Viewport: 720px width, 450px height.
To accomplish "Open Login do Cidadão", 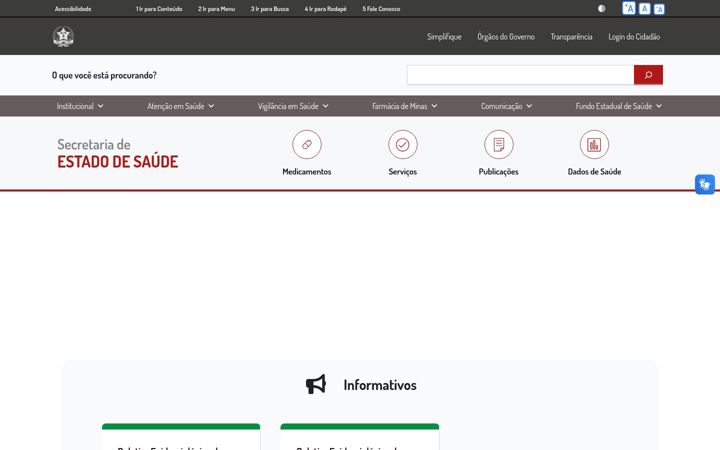I will click(634, 37).
